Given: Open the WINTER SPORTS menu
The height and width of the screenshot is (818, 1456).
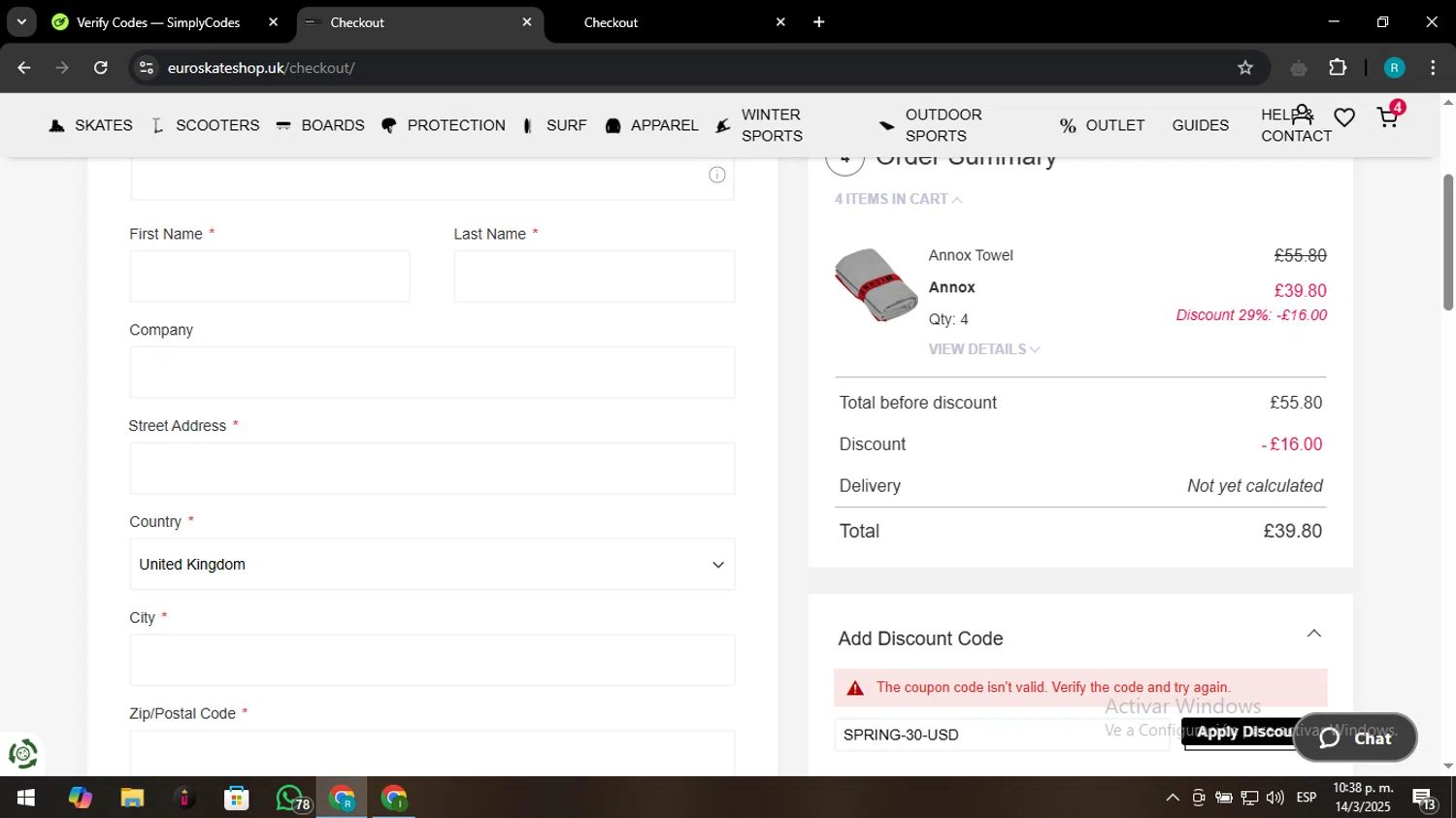Looking at the screenshot, I should 760,125.
